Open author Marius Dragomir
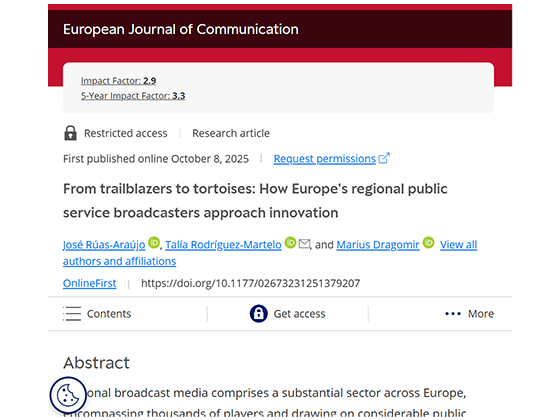Screen dimensions: 560x420 pos(378,245)
